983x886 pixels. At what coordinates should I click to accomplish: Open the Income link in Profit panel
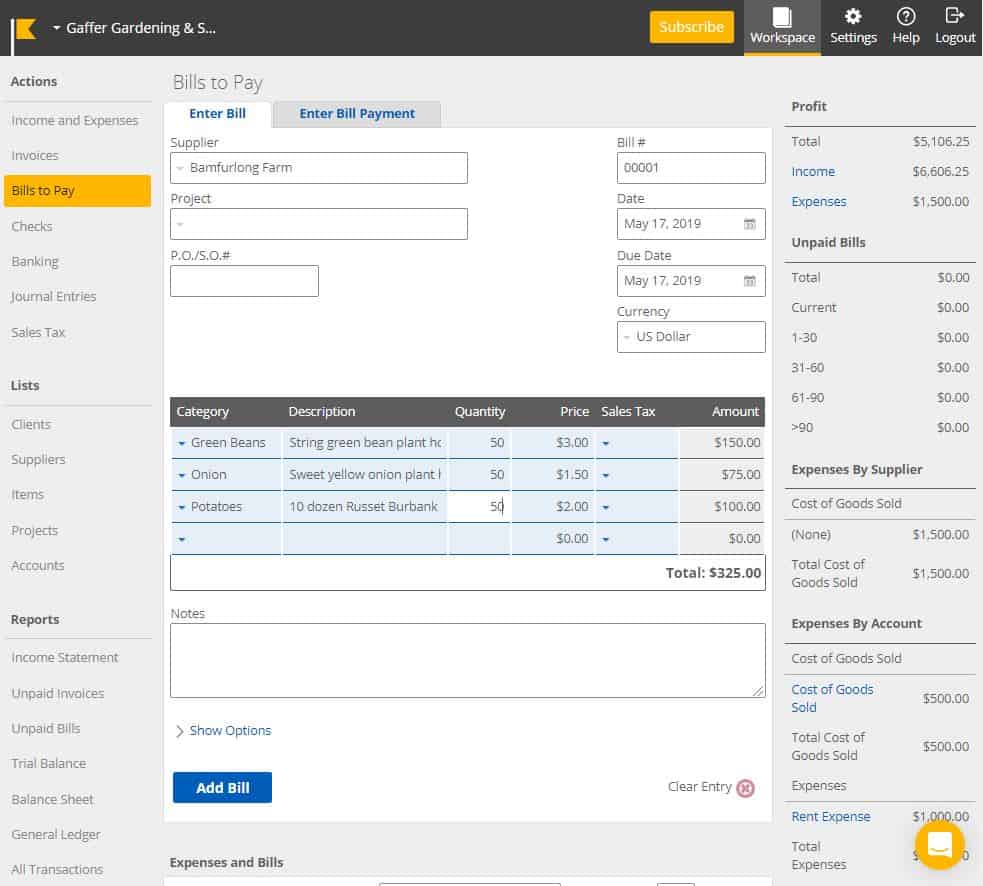pyautogui.click(x=812, y=172)
